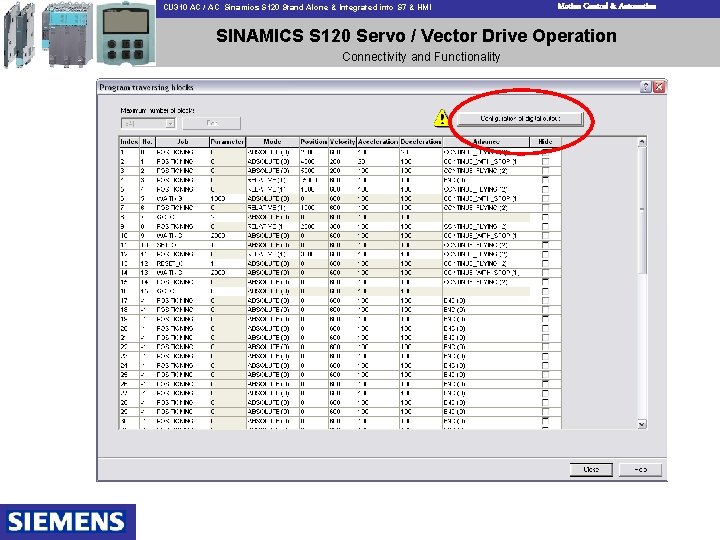This screenshot has height=540, width=720.
Task: Click the question mark title bar help icon
Action: pyautogui.click(x=646, y=87)
